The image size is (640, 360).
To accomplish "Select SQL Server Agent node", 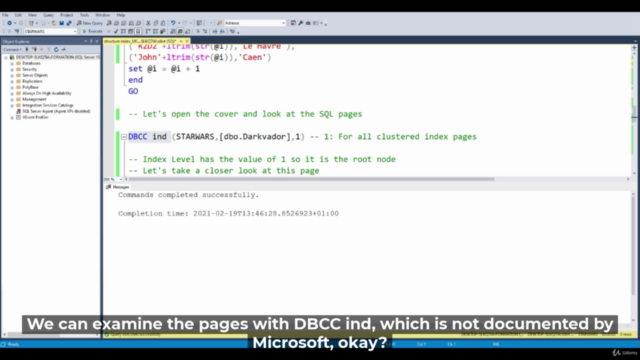I will point(56,111).
